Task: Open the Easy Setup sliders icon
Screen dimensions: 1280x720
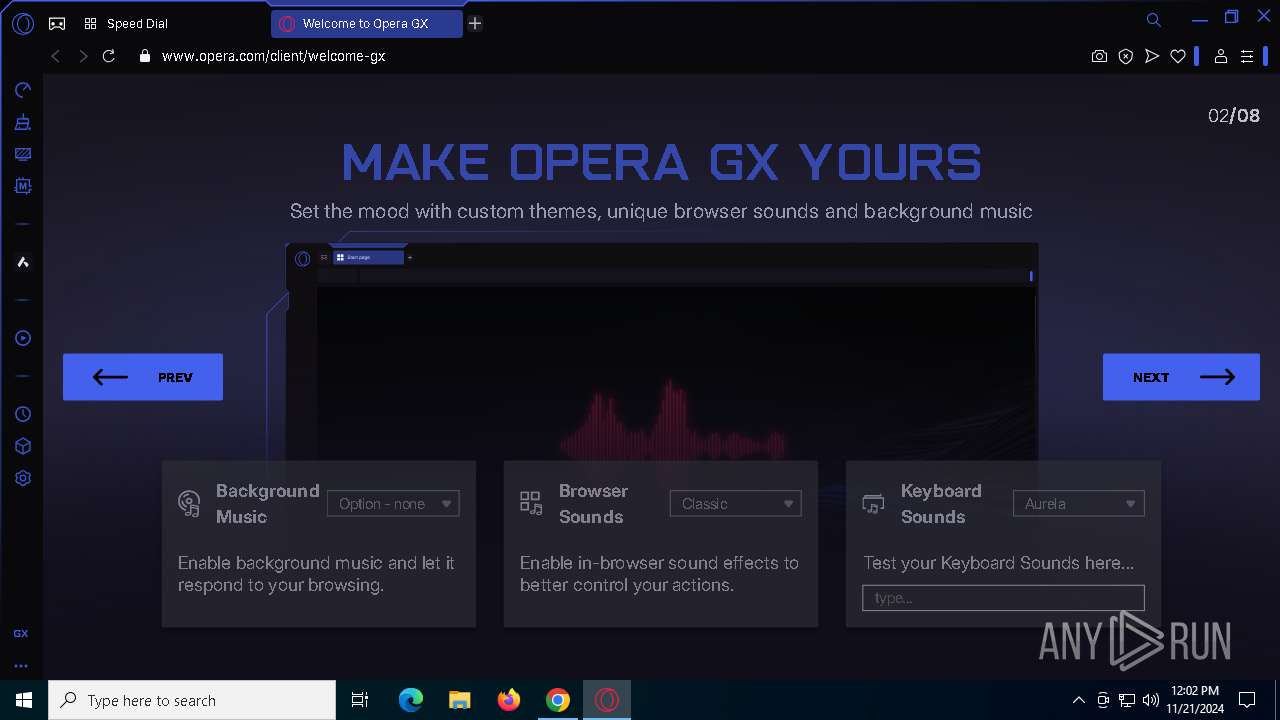Action: (x=1247, y=56)
